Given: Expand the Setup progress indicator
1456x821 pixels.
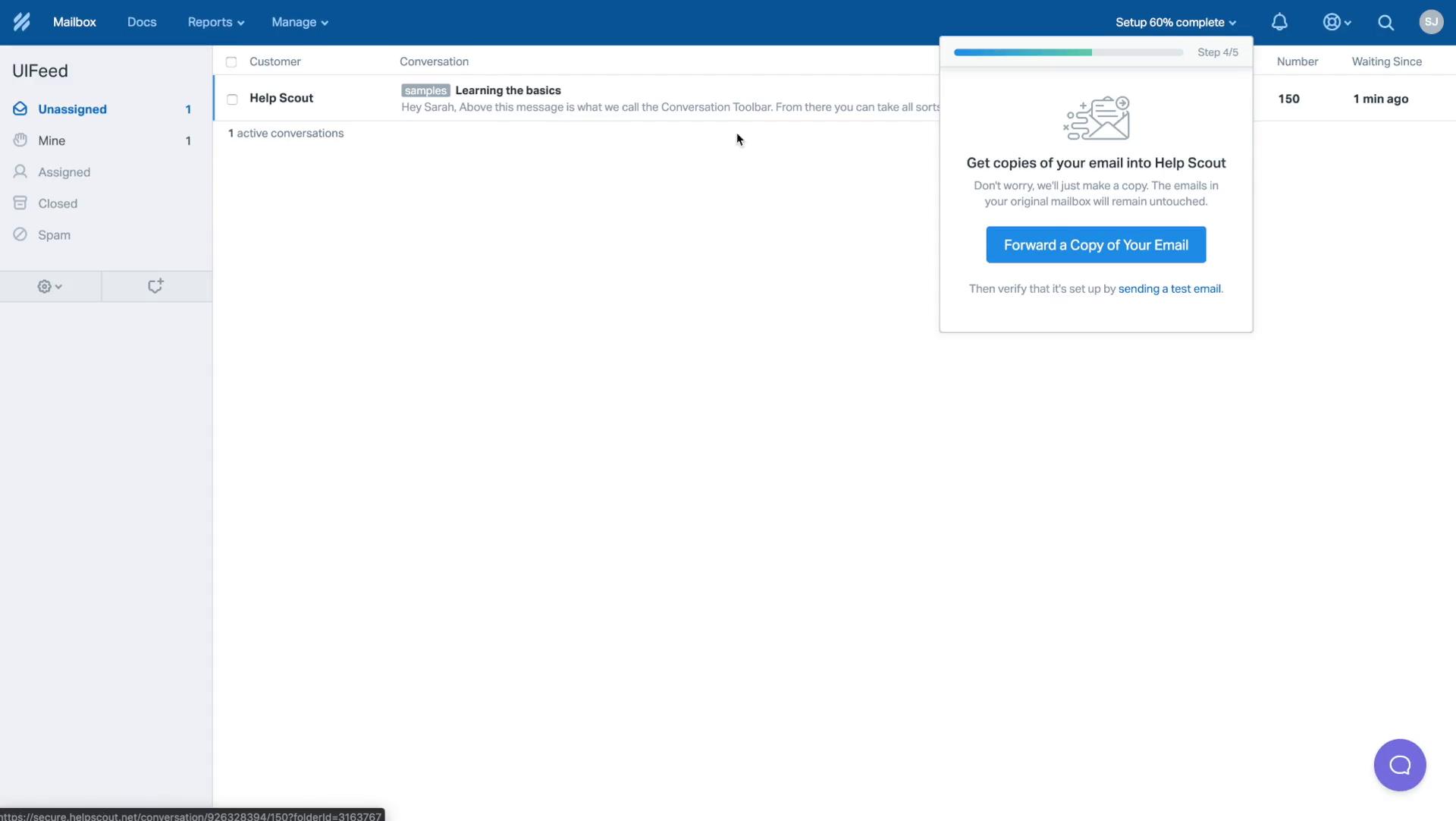Looking at the screenshot, I should pyautogui.click(x=1175, y=22).
